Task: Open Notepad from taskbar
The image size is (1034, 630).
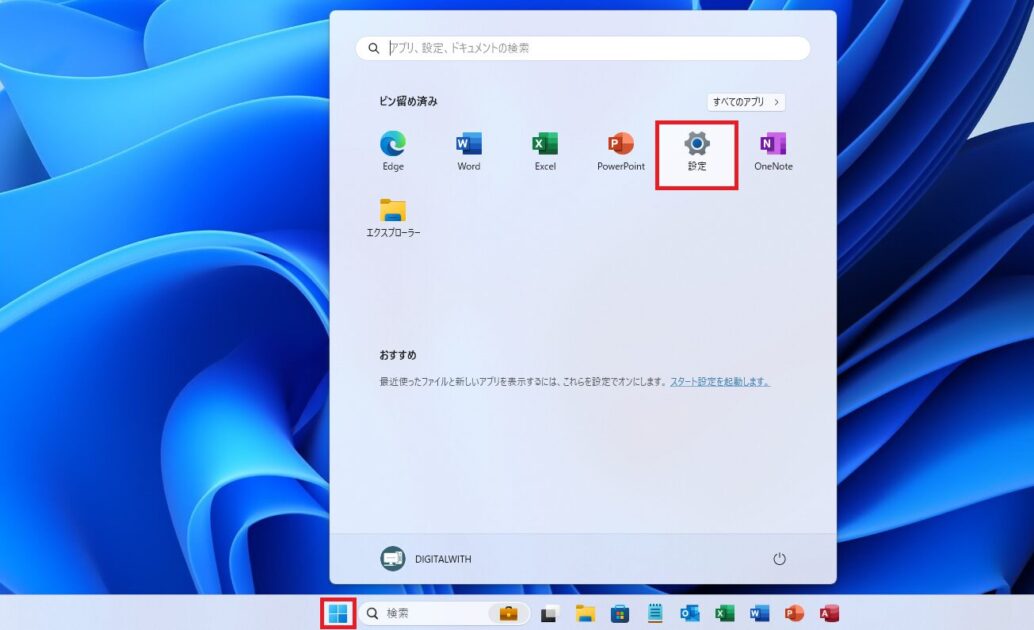Action: (x=655, y=614)
